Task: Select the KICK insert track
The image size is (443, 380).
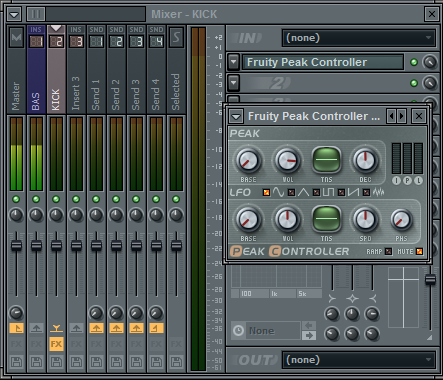Action: click(x=56, y=69)
